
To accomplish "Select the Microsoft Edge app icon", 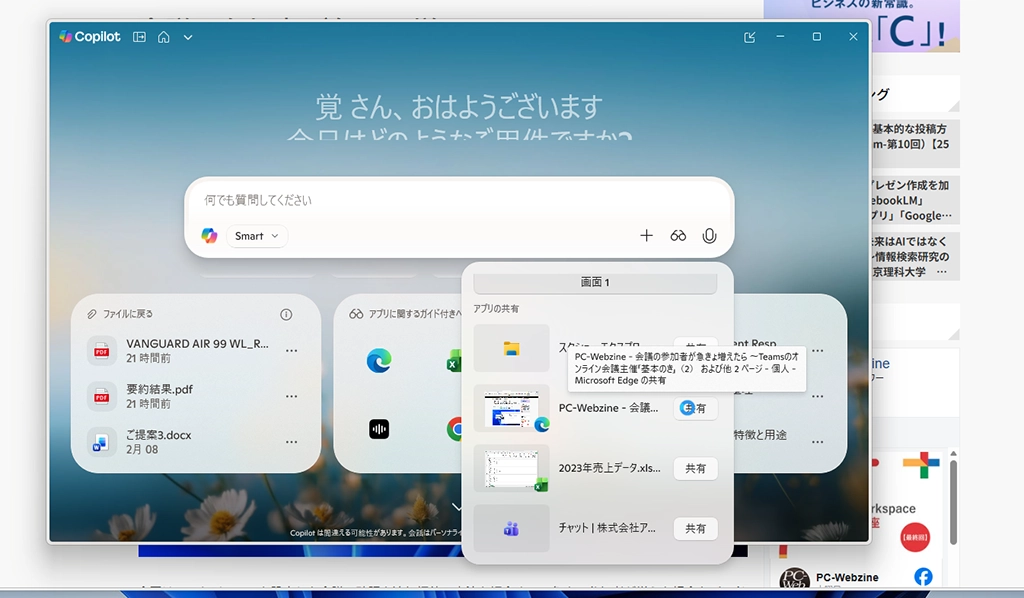I will (x=379, y=360).
